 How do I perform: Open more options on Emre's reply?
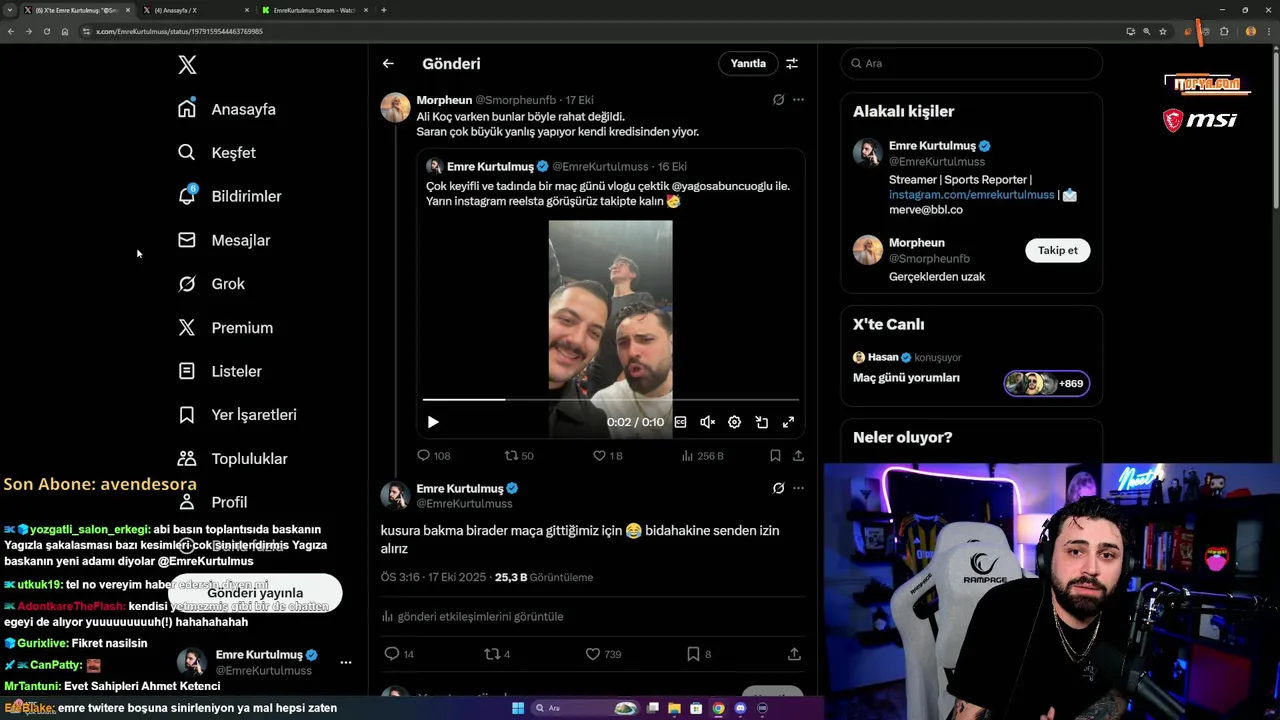[x=798, y=488]
